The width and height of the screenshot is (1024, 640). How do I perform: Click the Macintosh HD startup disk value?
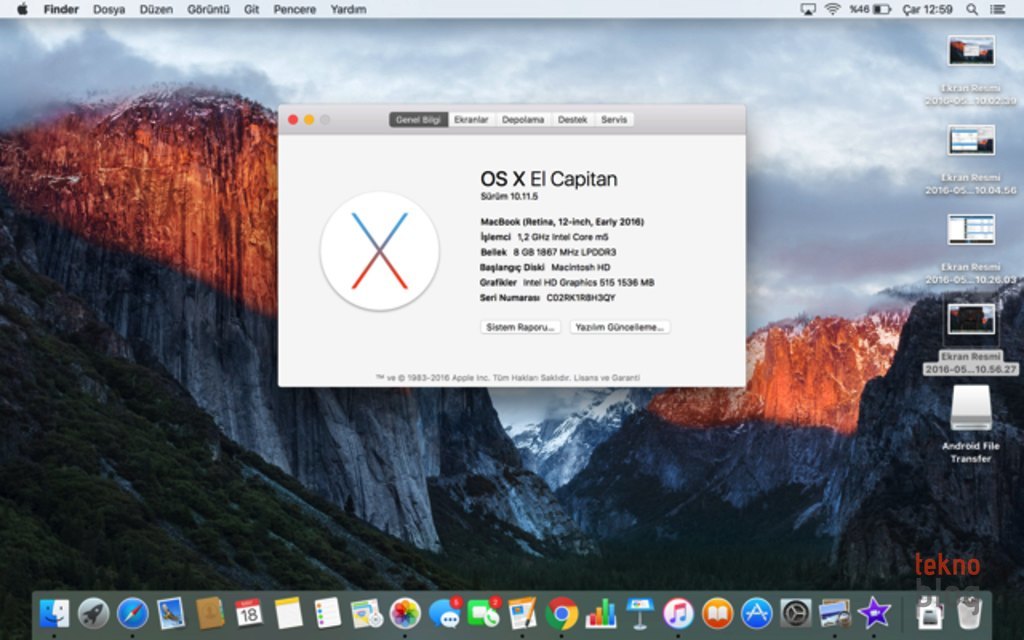point(581,267)
